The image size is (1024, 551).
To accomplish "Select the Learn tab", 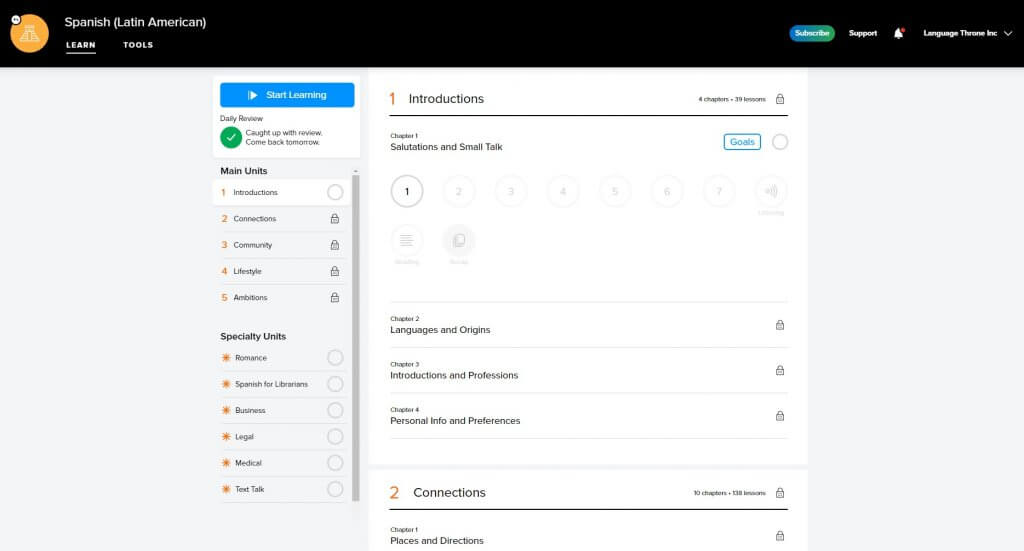I will coord(80,45).
